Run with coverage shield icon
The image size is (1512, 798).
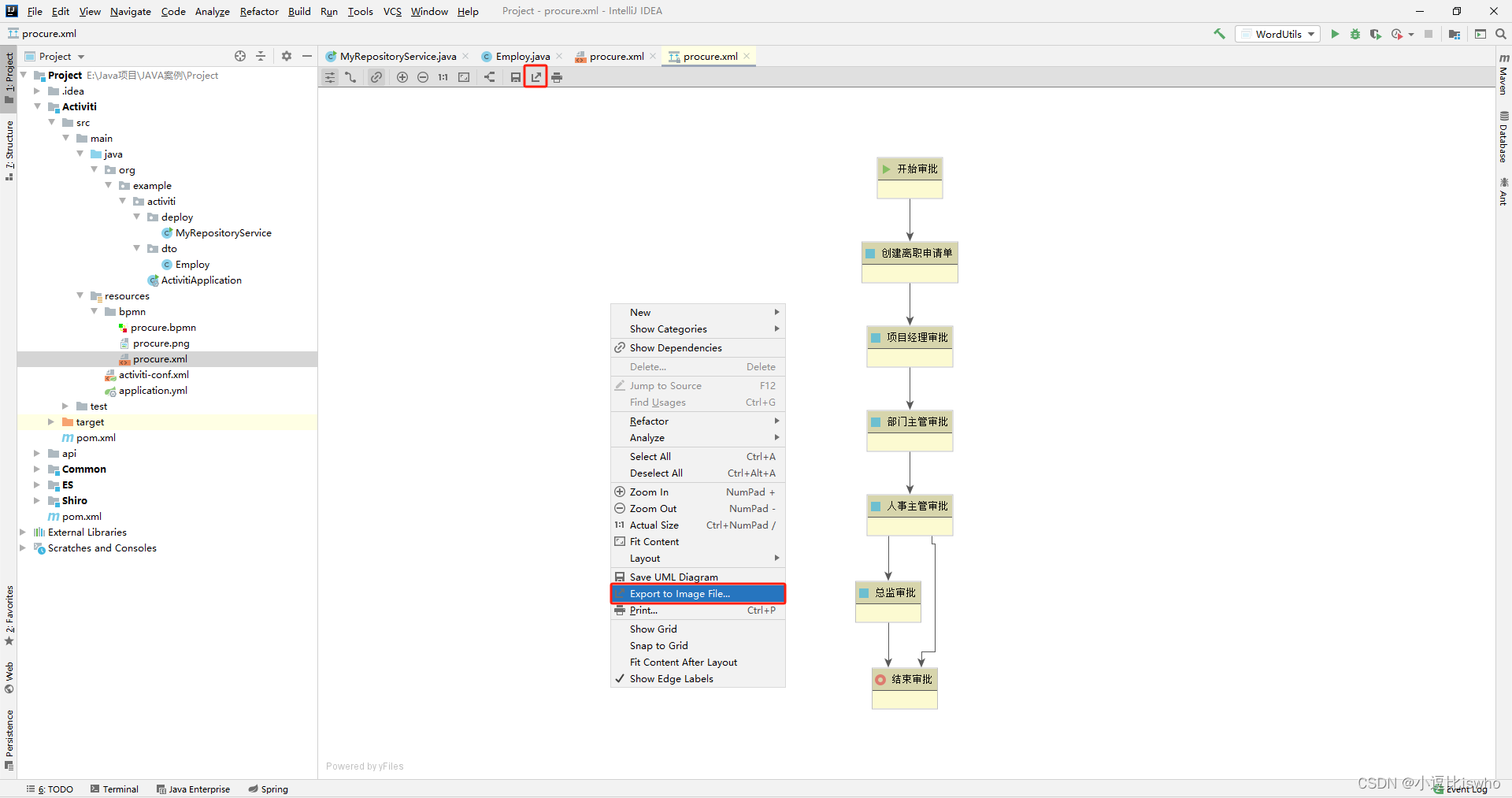pyautogui.click(x=1375, y=34)
